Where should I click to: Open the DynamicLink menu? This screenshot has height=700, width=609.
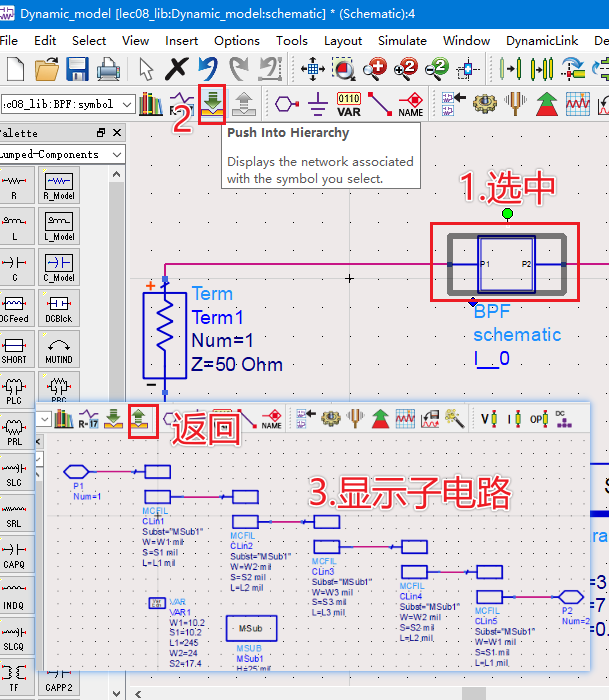click(542, 41)
